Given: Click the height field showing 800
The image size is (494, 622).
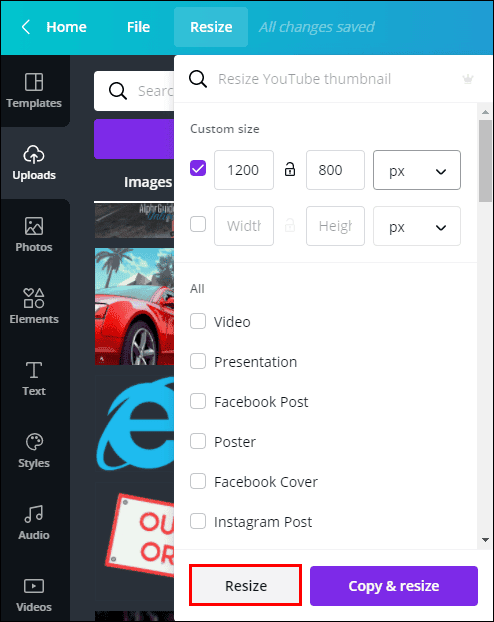Looking at the screenshot, I should click(x=335, y=170).
